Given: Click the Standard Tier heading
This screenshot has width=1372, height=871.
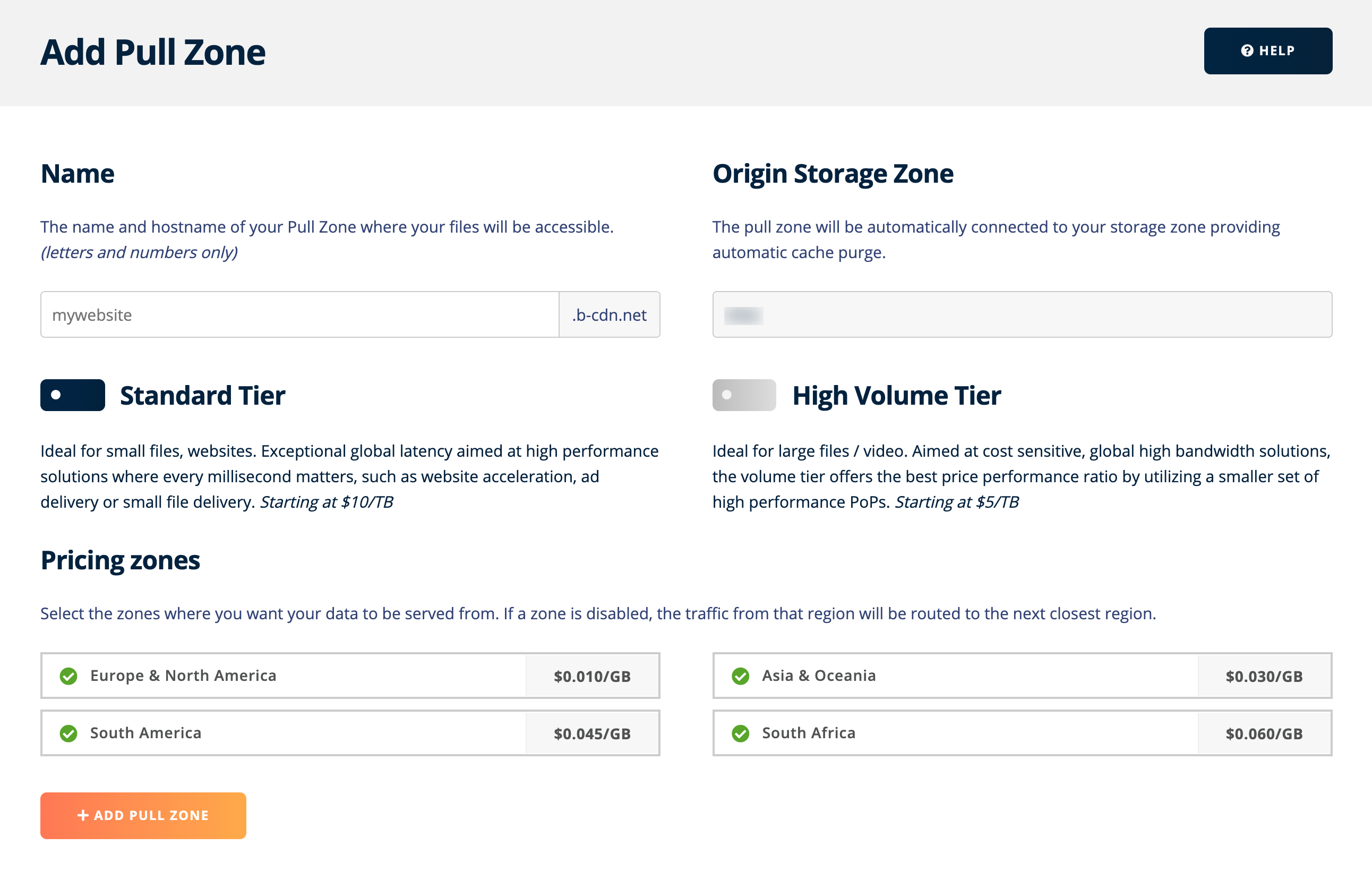Looking at the screenshot, I should [x=202, y=395].
